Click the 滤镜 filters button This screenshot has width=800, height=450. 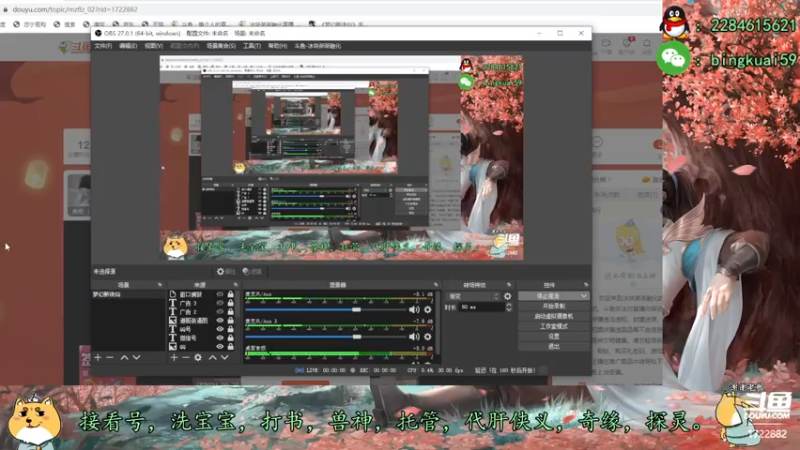[x=252, y=271]
